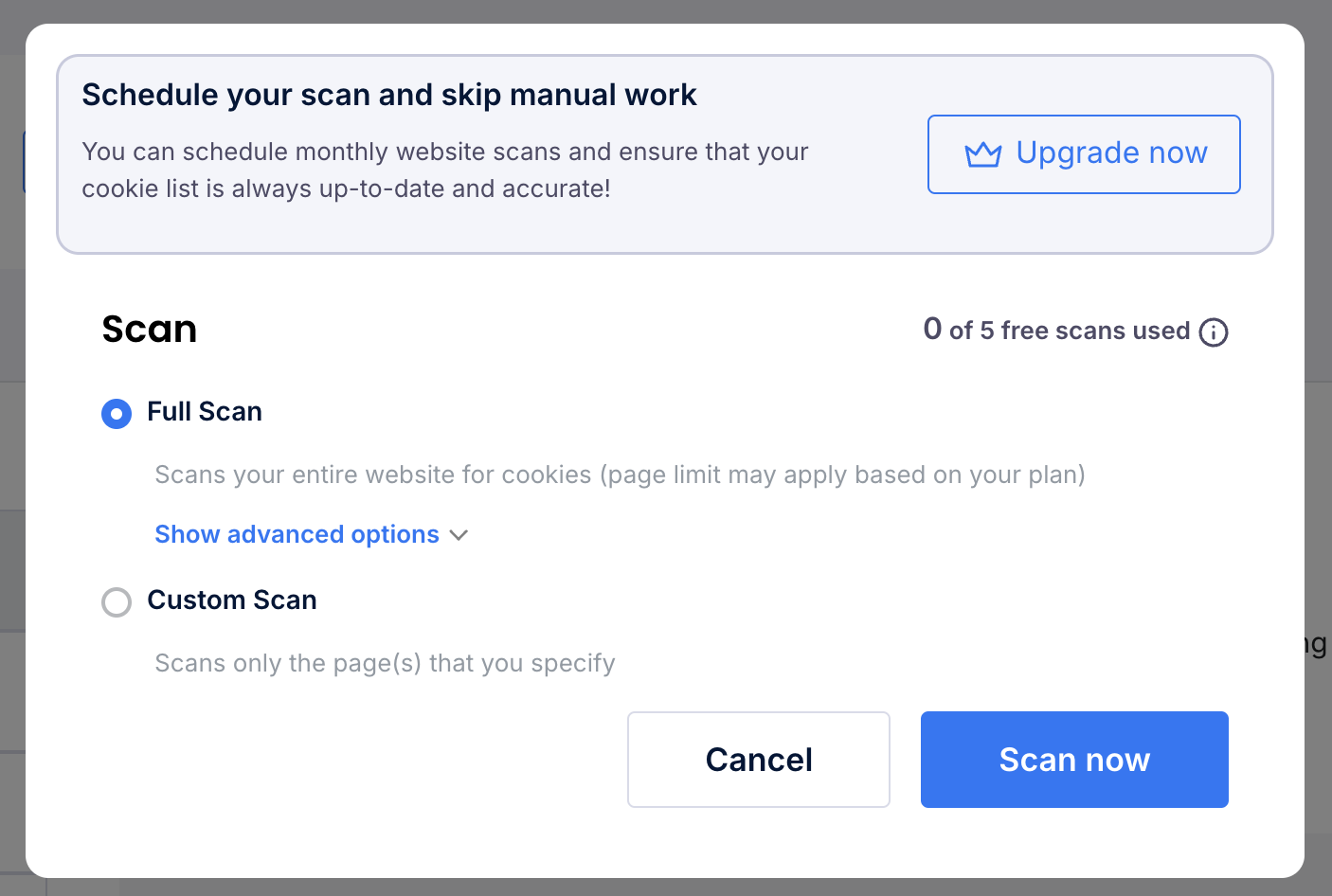The width and height of the screenshot is (1332, 896).
Task: Click the Full Scan option label
Action: (205, 412)
